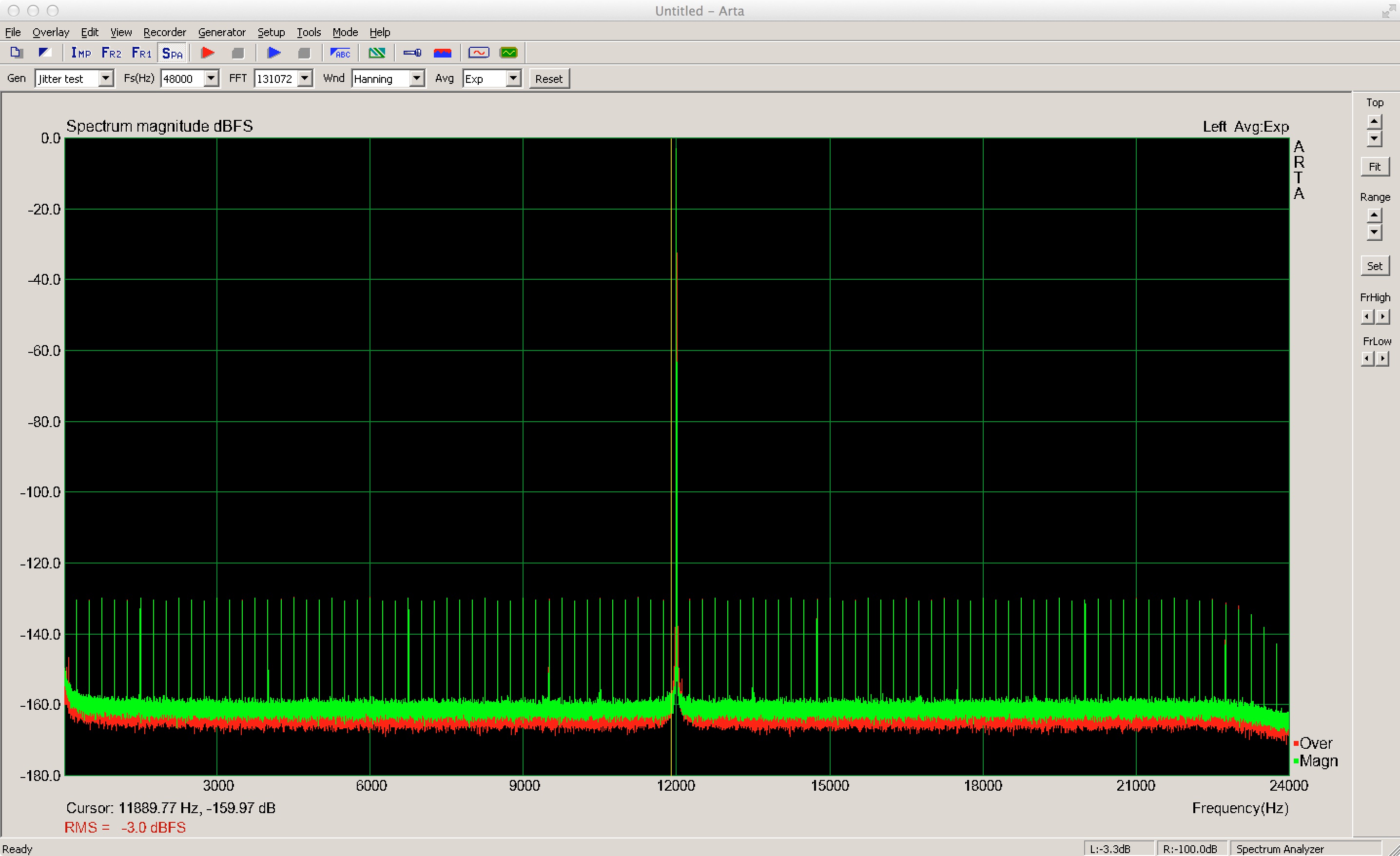Viewport: 1400px width, 856px height.
Task: Open the Mode menu
Action: pyautogui.click(x=345, y=32)
